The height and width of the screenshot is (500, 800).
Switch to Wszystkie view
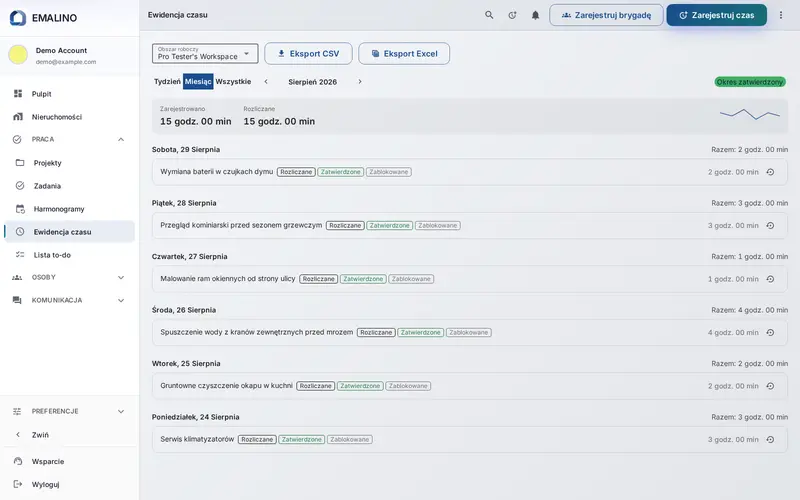point(233,82)
